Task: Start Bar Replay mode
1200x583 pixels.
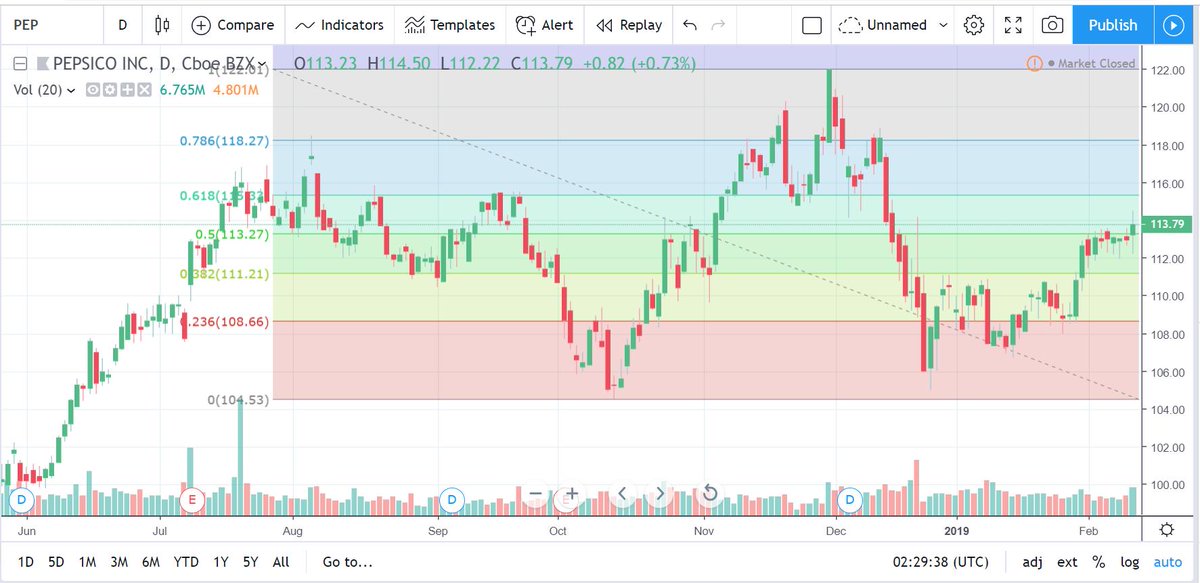Action: [629, 25]
